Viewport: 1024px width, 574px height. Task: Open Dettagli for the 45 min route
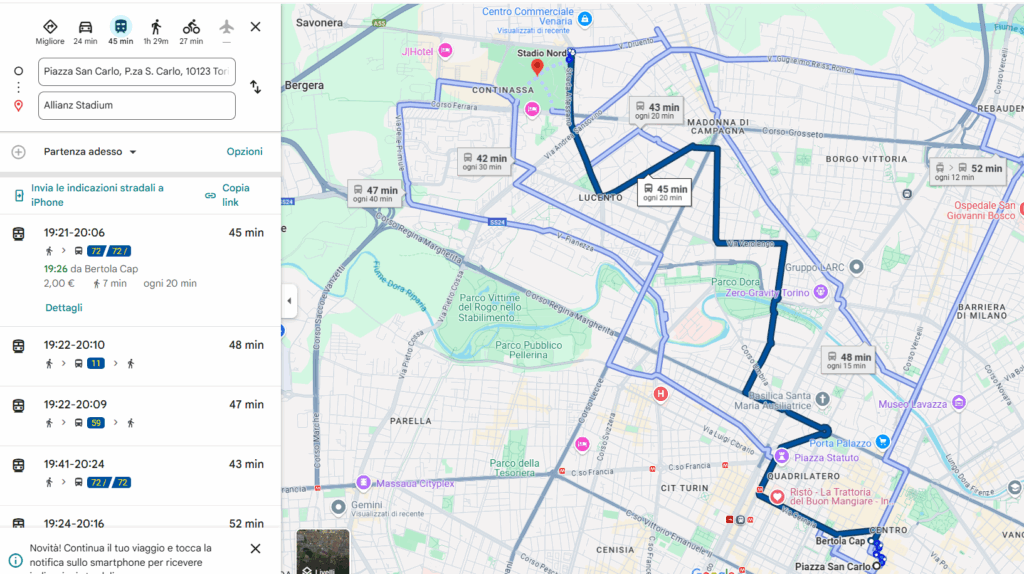point(63,308)
